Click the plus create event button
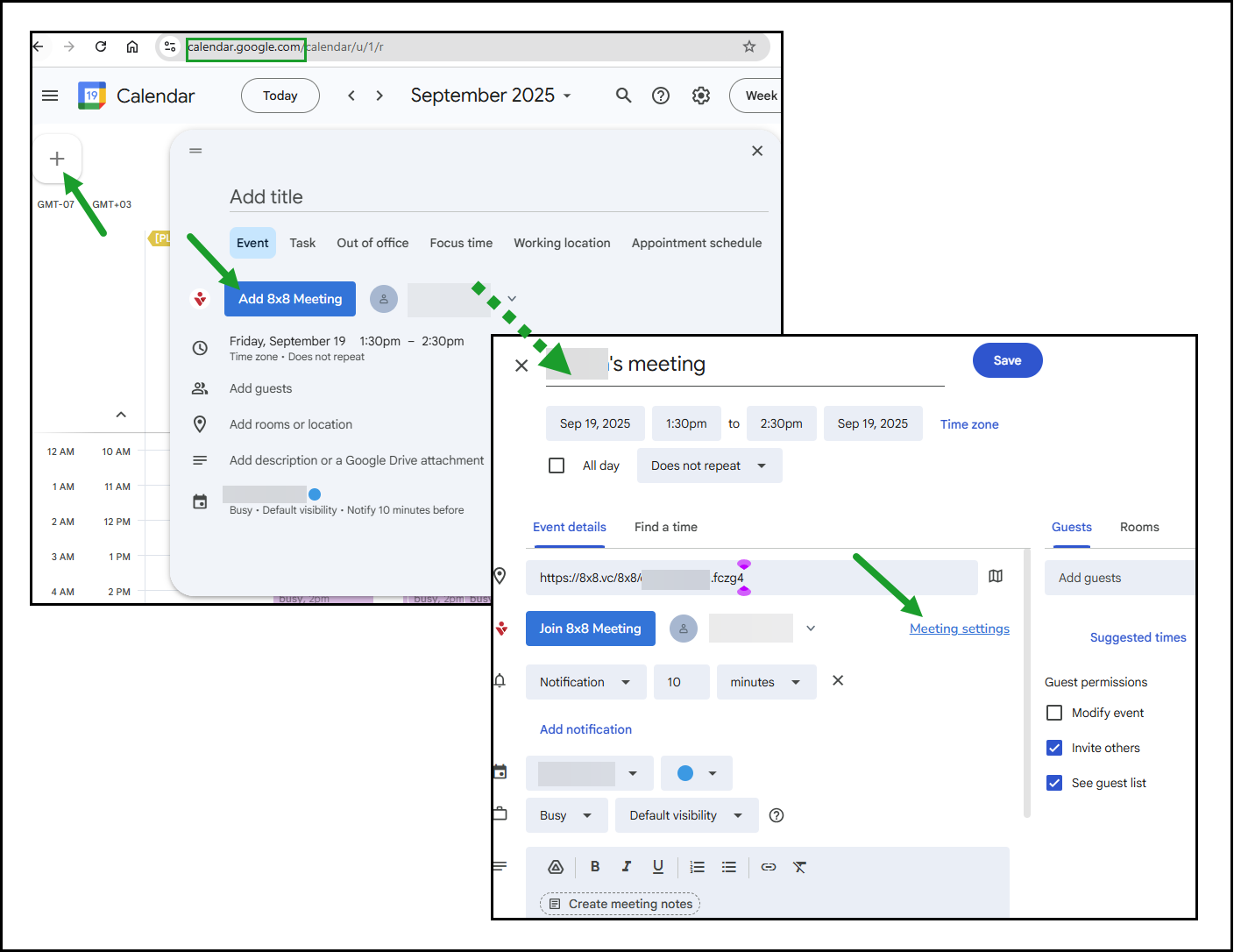1234x952 pixels. tap(57, 159)
